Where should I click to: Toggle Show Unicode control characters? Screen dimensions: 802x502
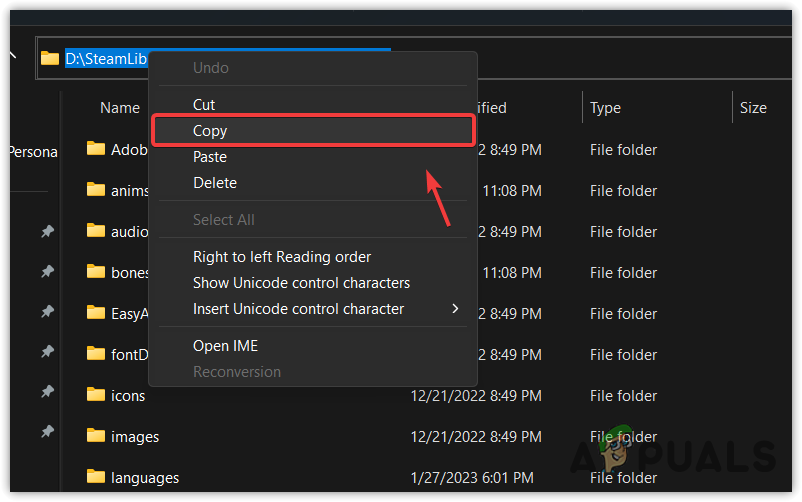tap(301, 283)
